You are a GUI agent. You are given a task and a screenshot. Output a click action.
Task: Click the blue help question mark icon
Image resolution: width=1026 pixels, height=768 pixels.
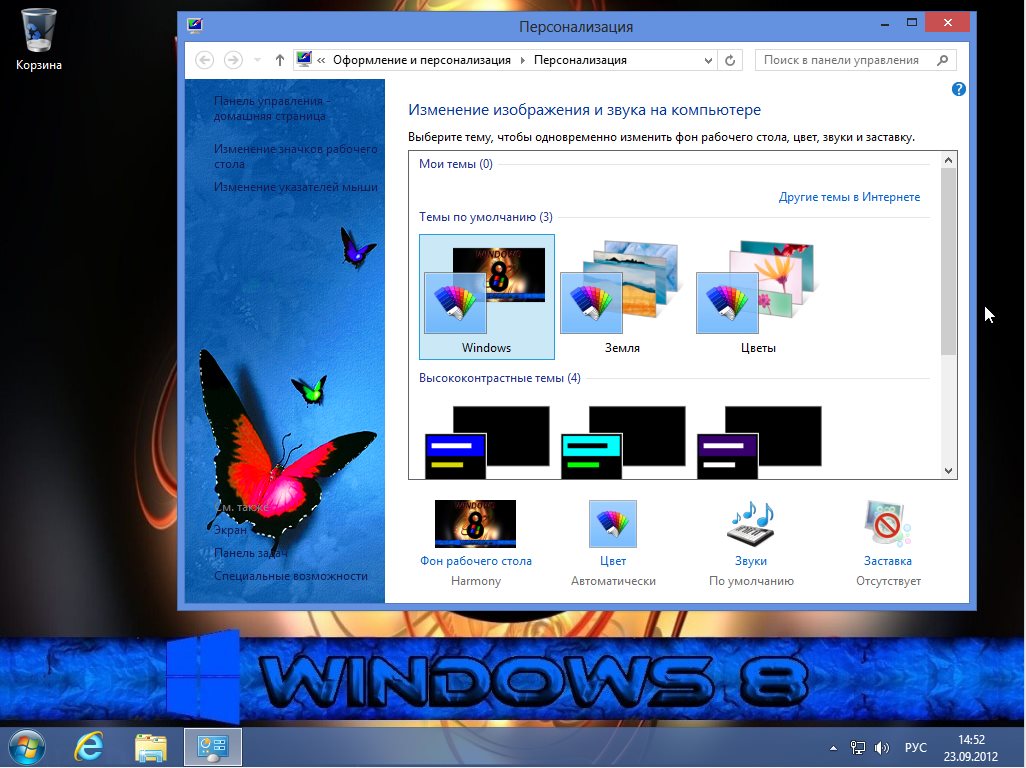(x=959, y=90)
